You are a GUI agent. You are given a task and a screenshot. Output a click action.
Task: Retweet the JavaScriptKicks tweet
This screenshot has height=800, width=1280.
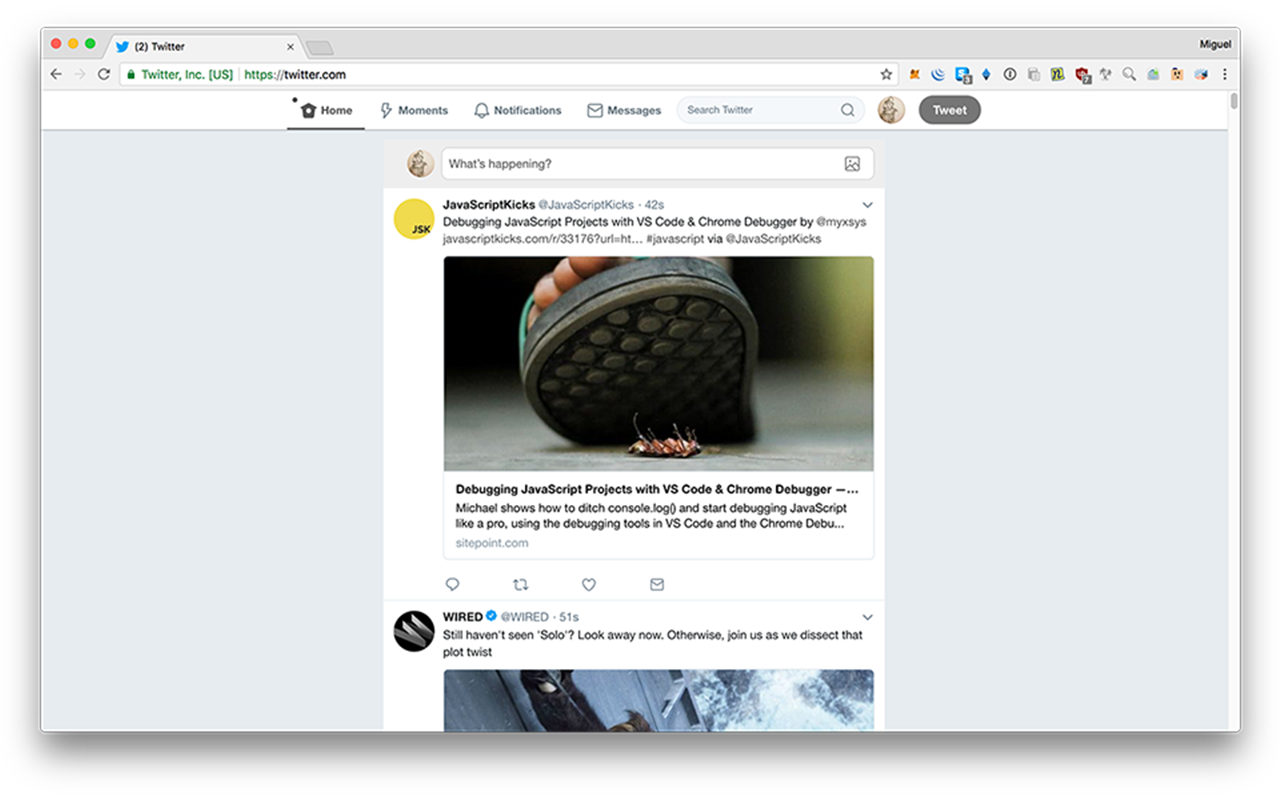tap(520, 584)
